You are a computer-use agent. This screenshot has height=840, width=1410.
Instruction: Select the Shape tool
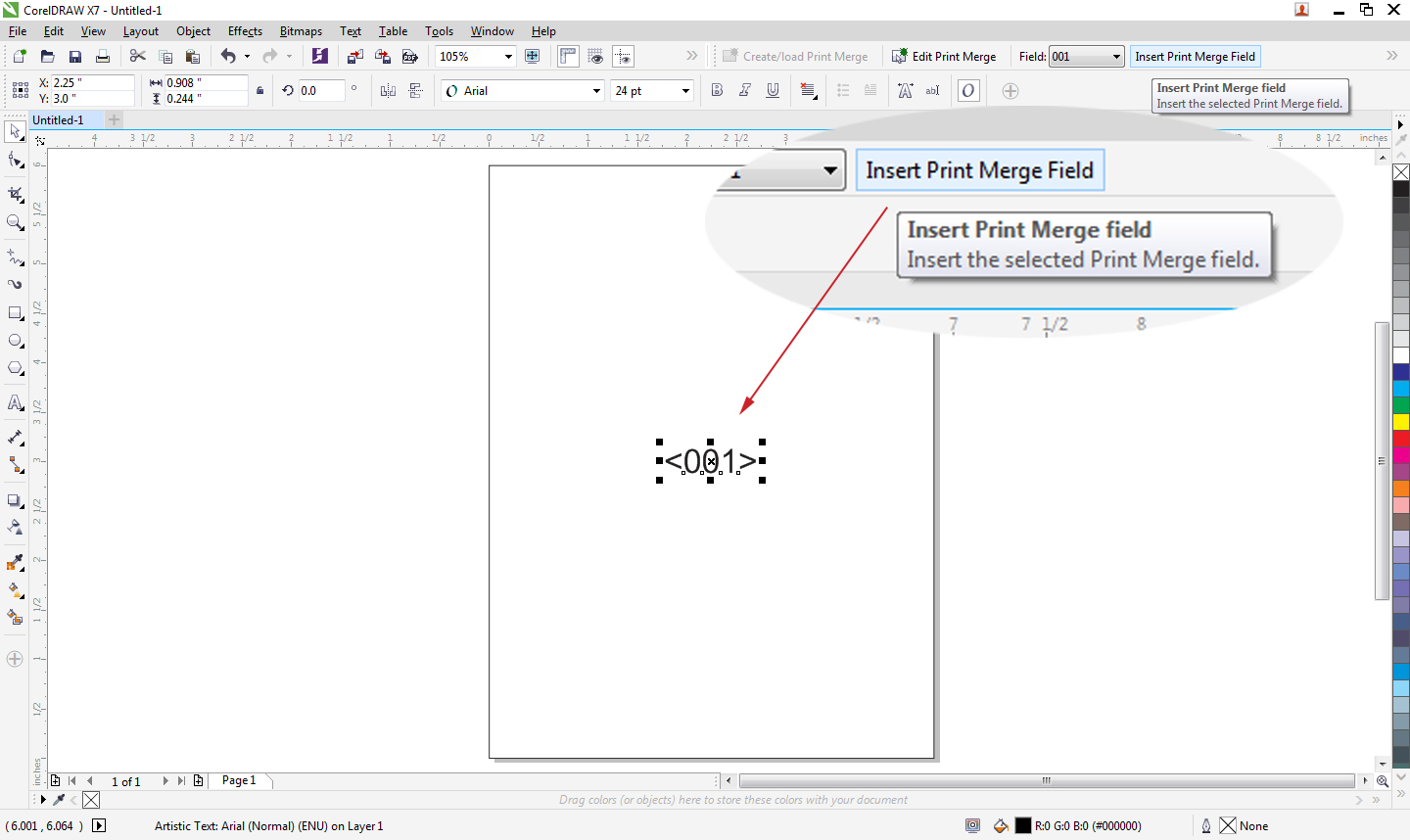tap(15, 159)
